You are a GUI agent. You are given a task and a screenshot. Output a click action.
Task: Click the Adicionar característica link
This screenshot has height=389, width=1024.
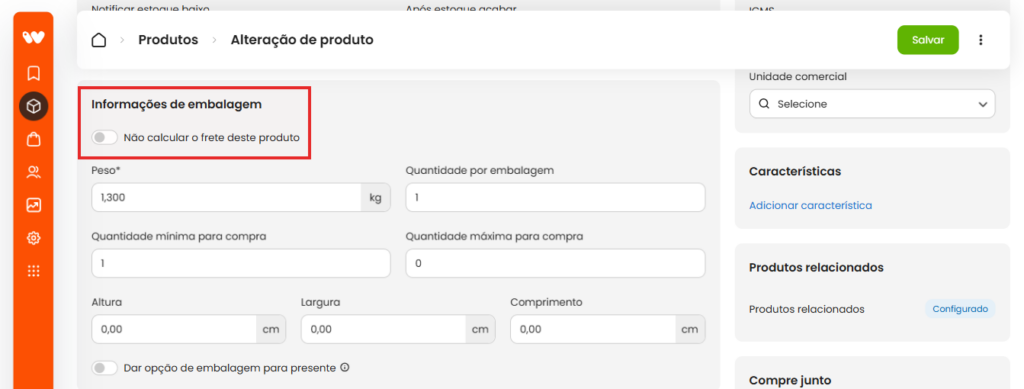point(810,205)
